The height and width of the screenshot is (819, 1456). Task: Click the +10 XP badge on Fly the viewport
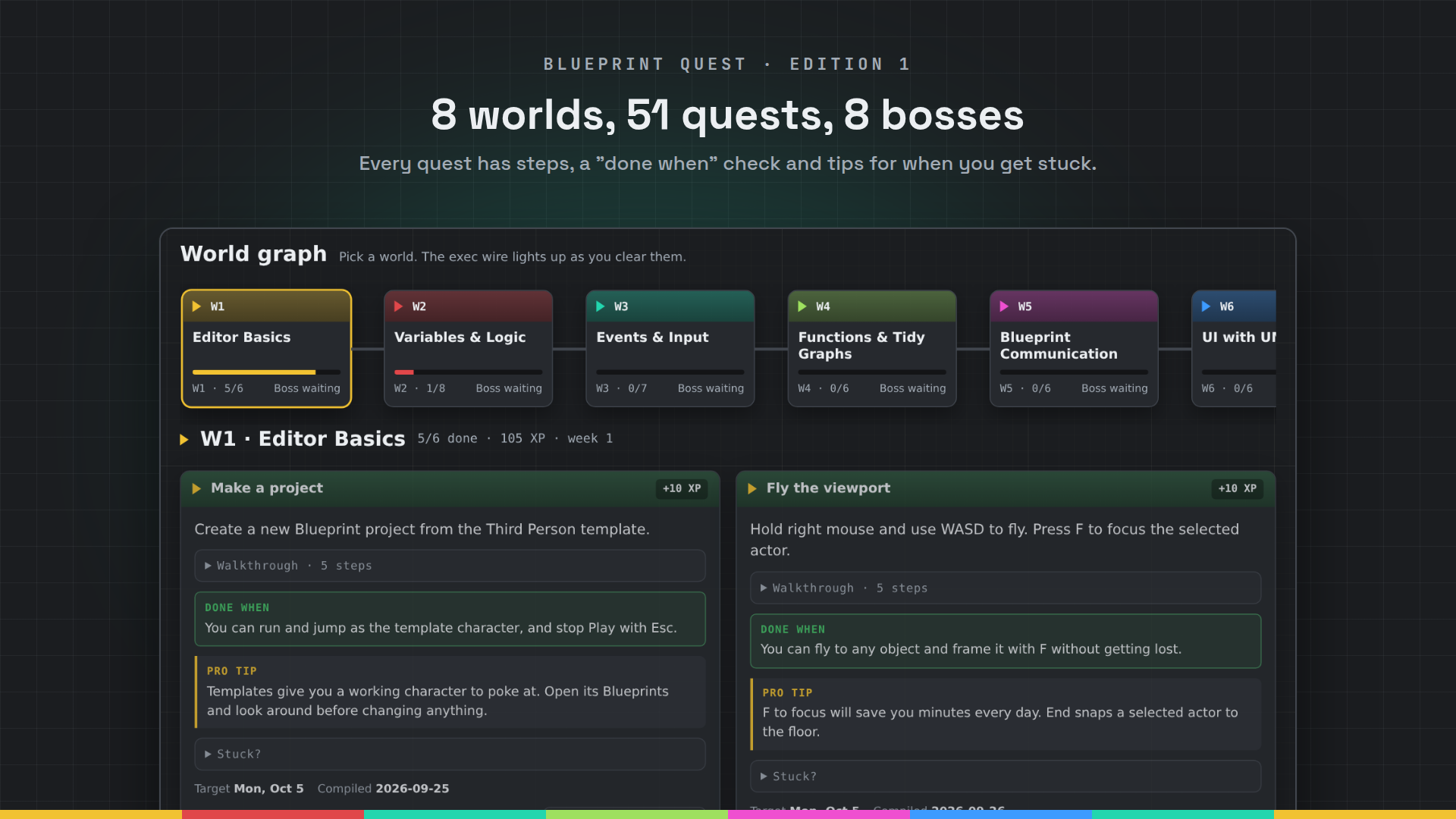click(1237, 489)
